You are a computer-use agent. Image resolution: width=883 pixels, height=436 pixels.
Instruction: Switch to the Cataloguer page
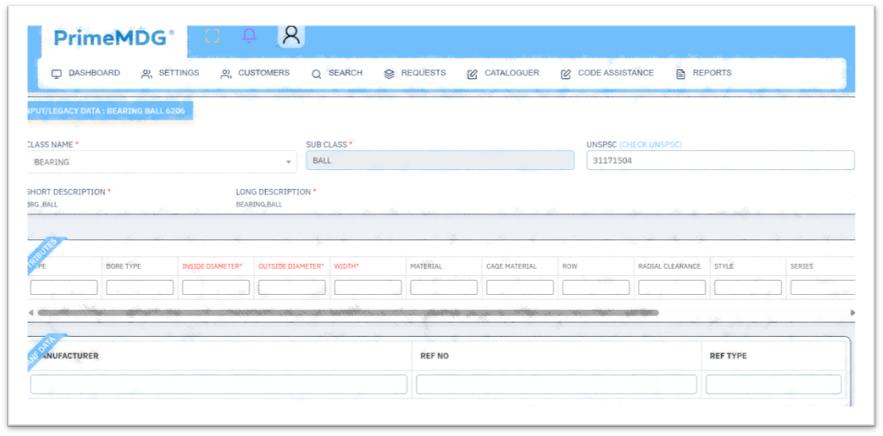click(x=503, y=73)
